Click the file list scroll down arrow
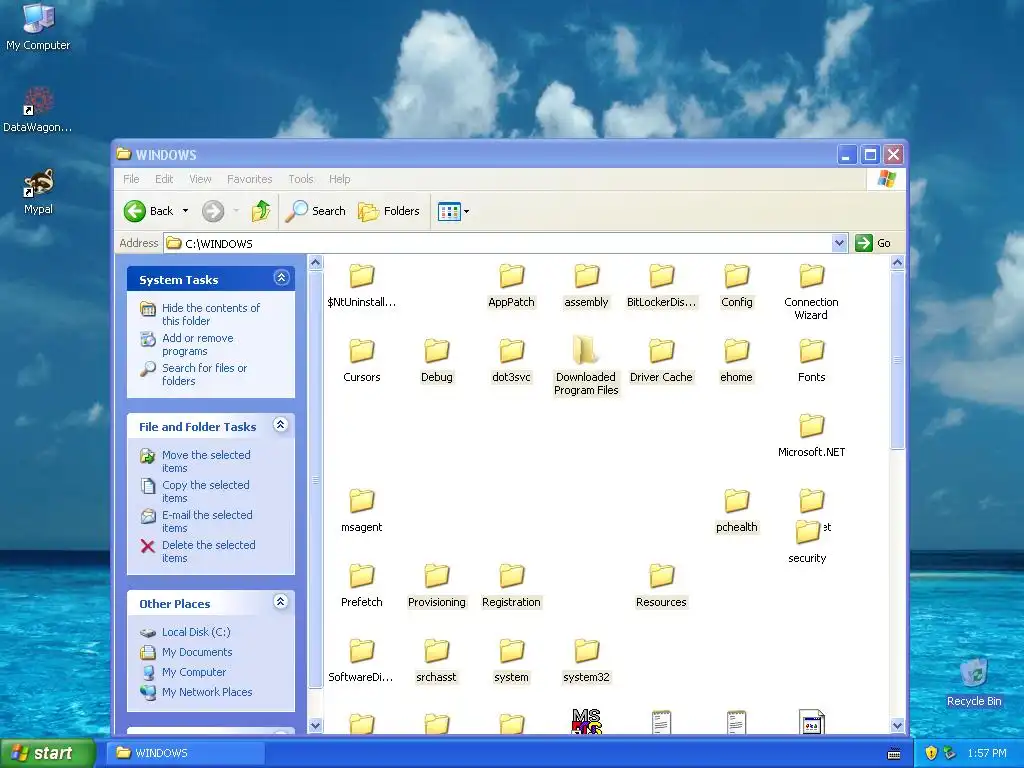Viewport: 1024px width, 768px height. coord(897,726)
